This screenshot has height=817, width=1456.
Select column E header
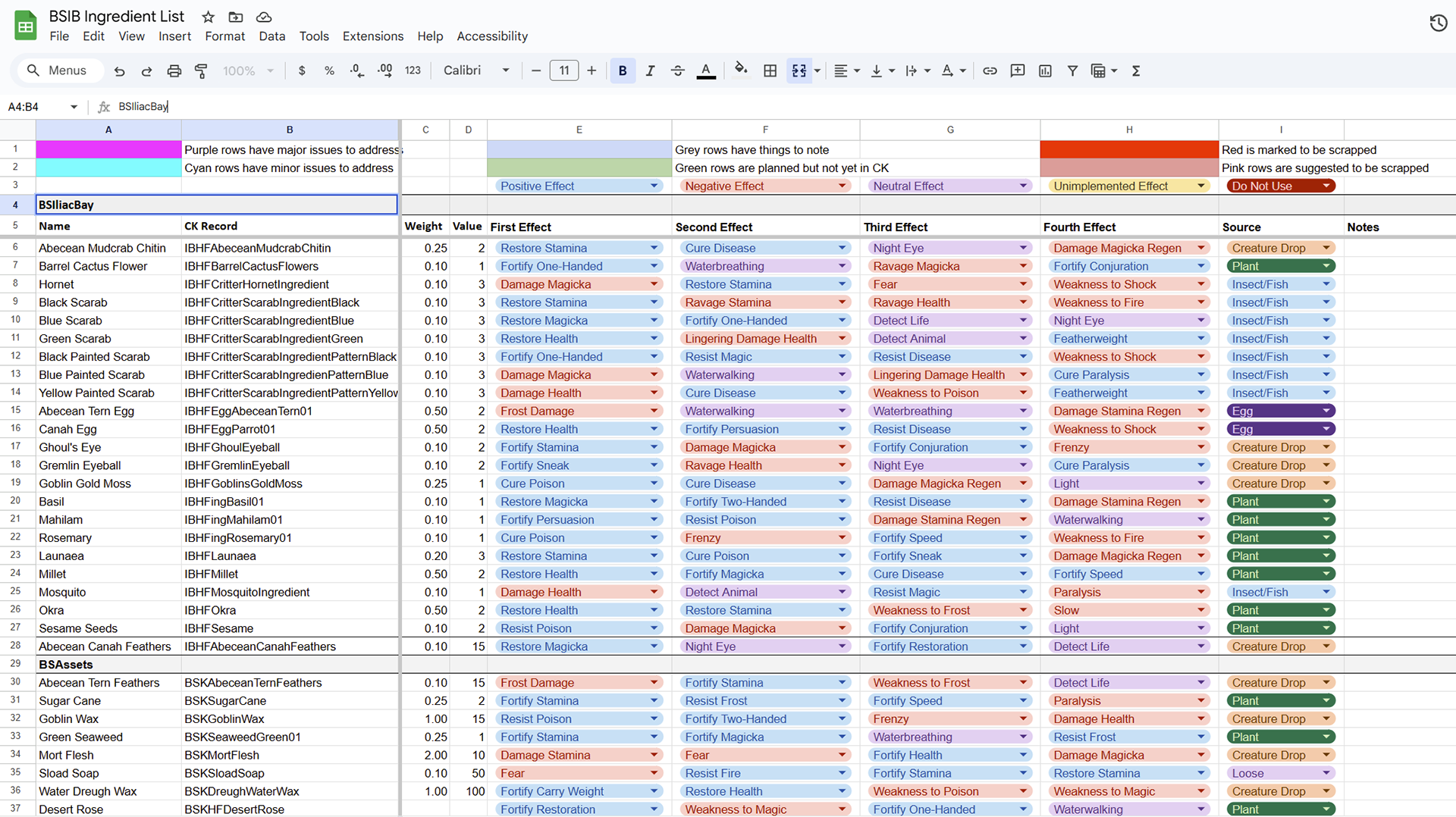(579, 130)
